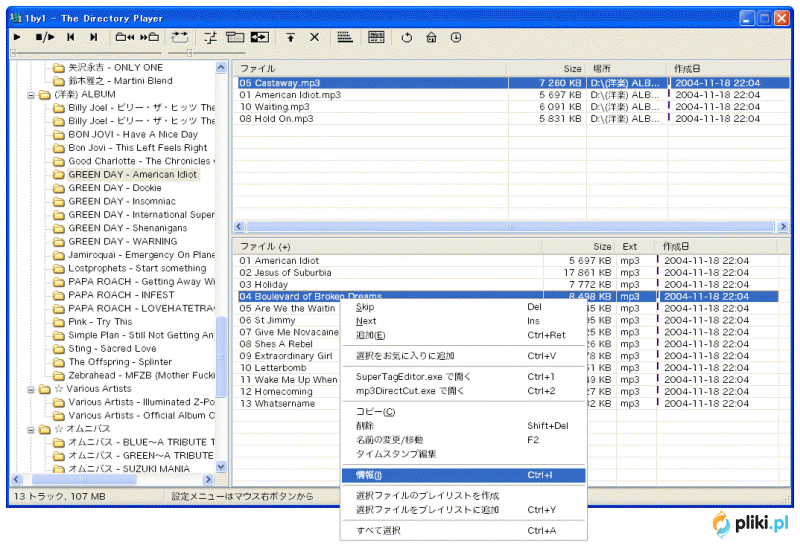This screenshot has height=551, width=800.
Task: Click folder icon beside PAPA ROACH - INFEST
Action: coord(59,295)
